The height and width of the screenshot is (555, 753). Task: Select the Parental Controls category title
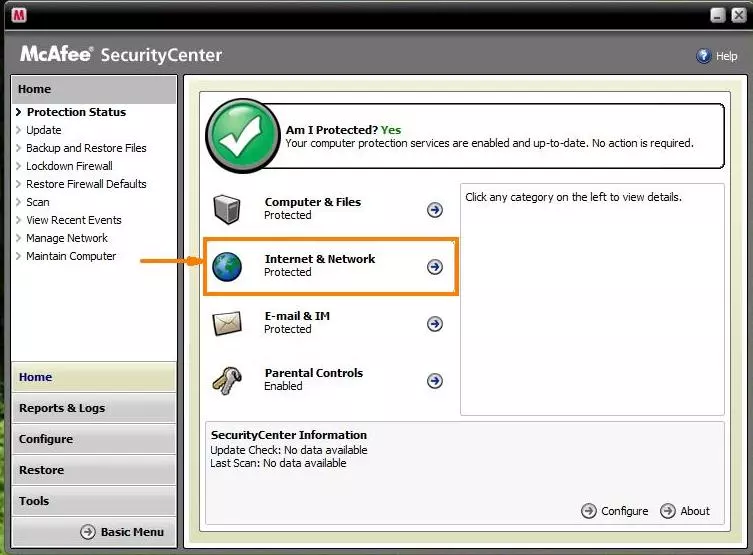tap(314, 373)
